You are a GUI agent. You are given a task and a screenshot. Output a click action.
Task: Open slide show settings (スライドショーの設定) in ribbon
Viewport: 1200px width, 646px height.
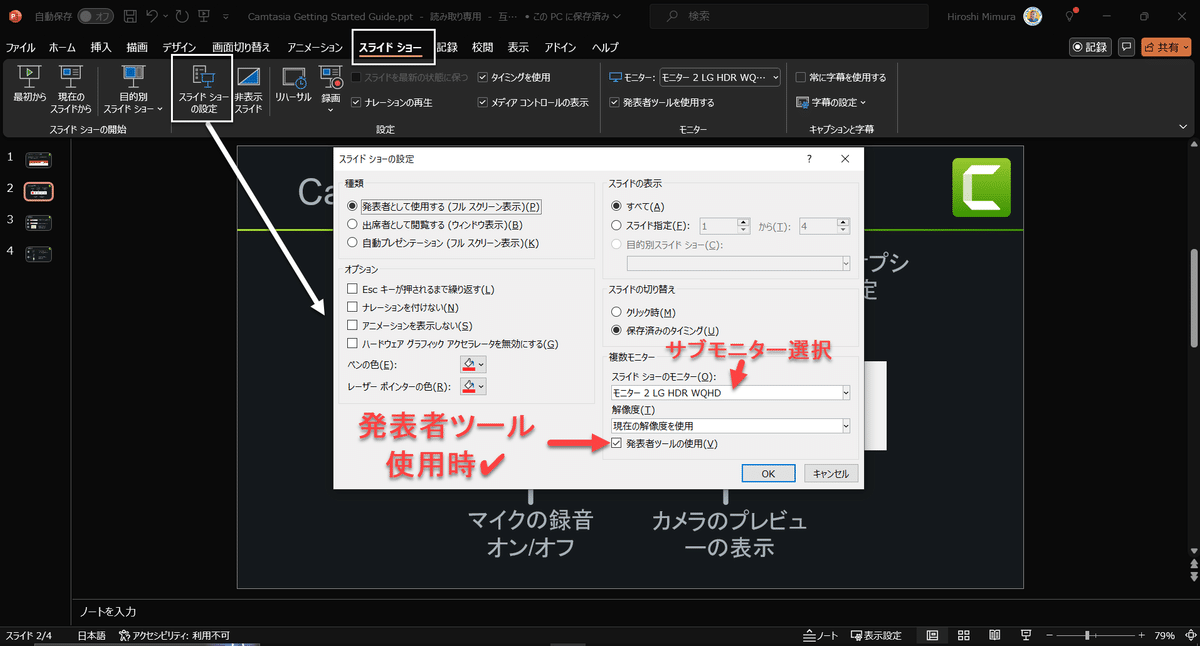click(x=202, y=89)
